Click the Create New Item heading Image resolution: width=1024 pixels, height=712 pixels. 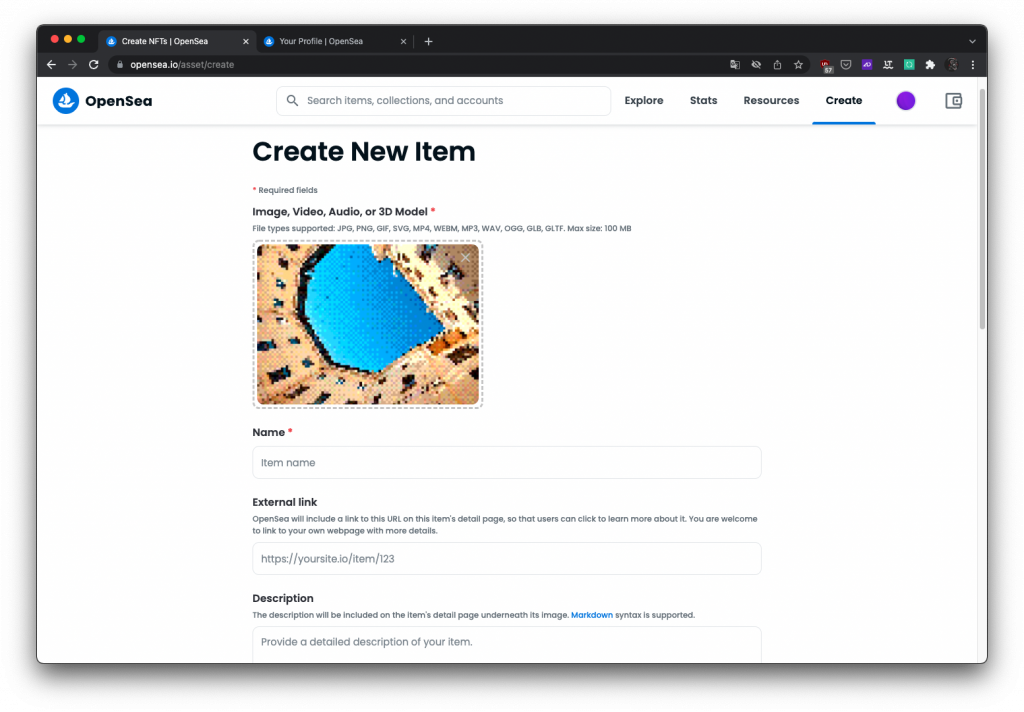click(364, 152)
